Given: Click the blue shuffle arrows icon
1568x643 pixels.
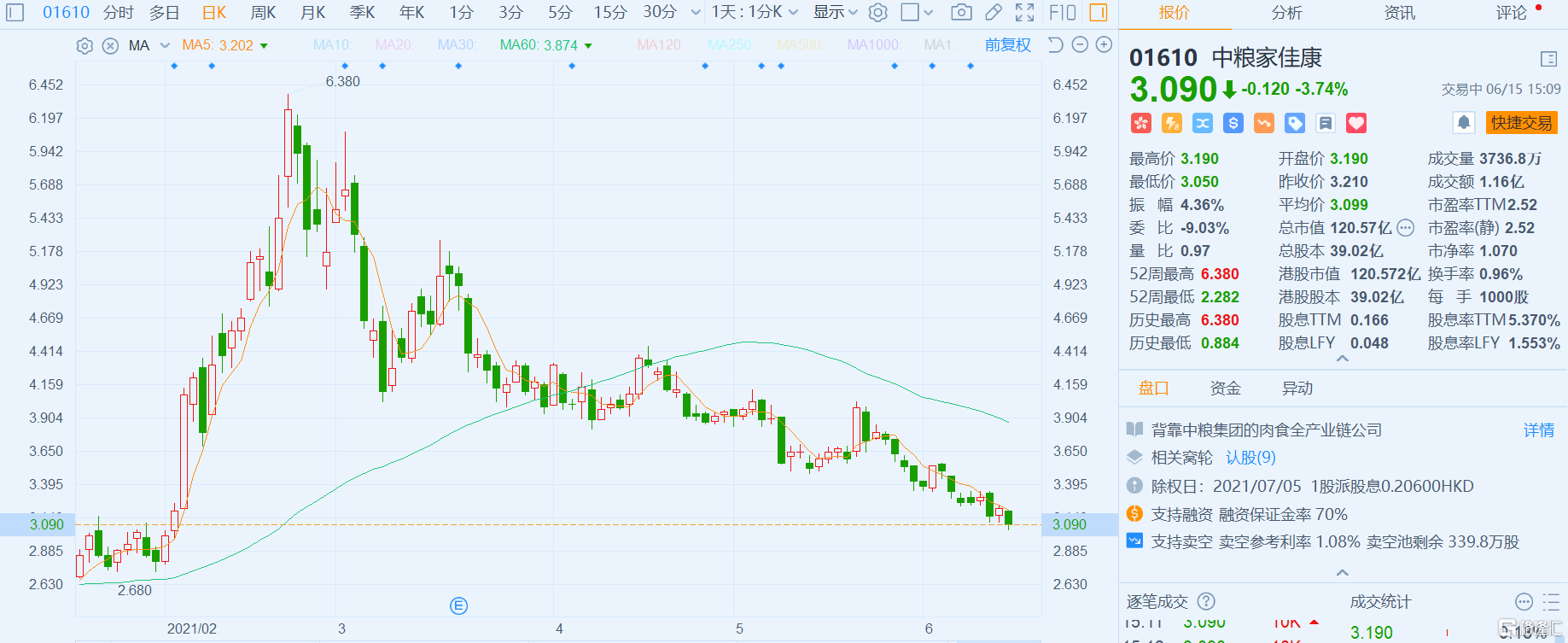Looking at the screenshot, I should tap(1203, 123).
